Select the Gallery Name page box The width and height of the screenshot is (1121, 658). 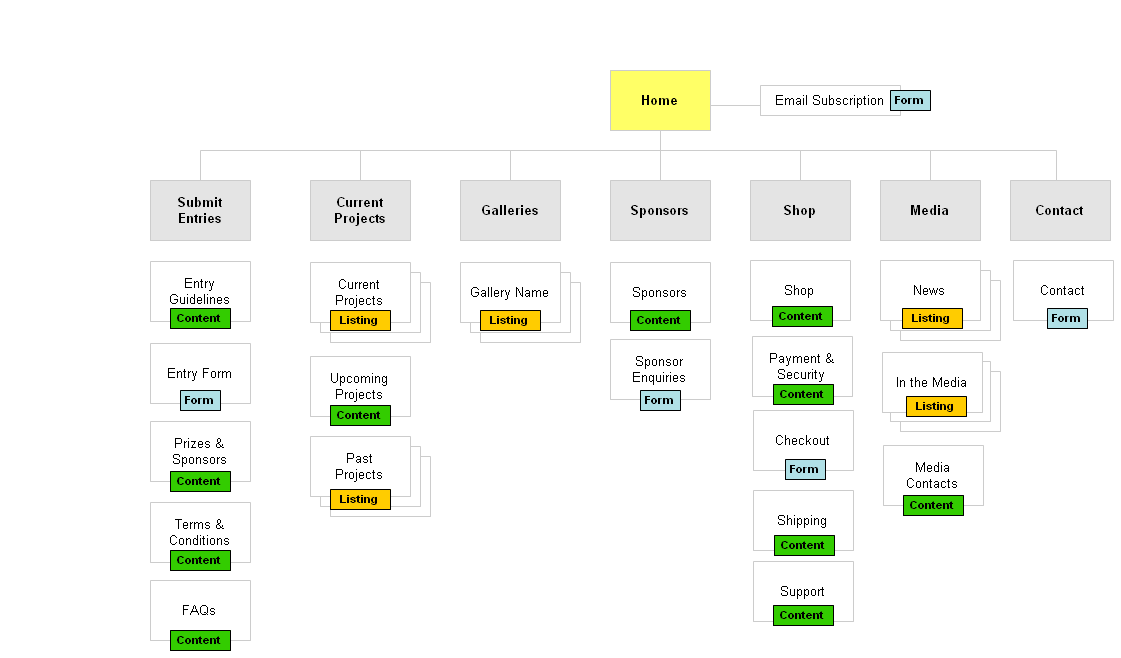click(510, 290)
